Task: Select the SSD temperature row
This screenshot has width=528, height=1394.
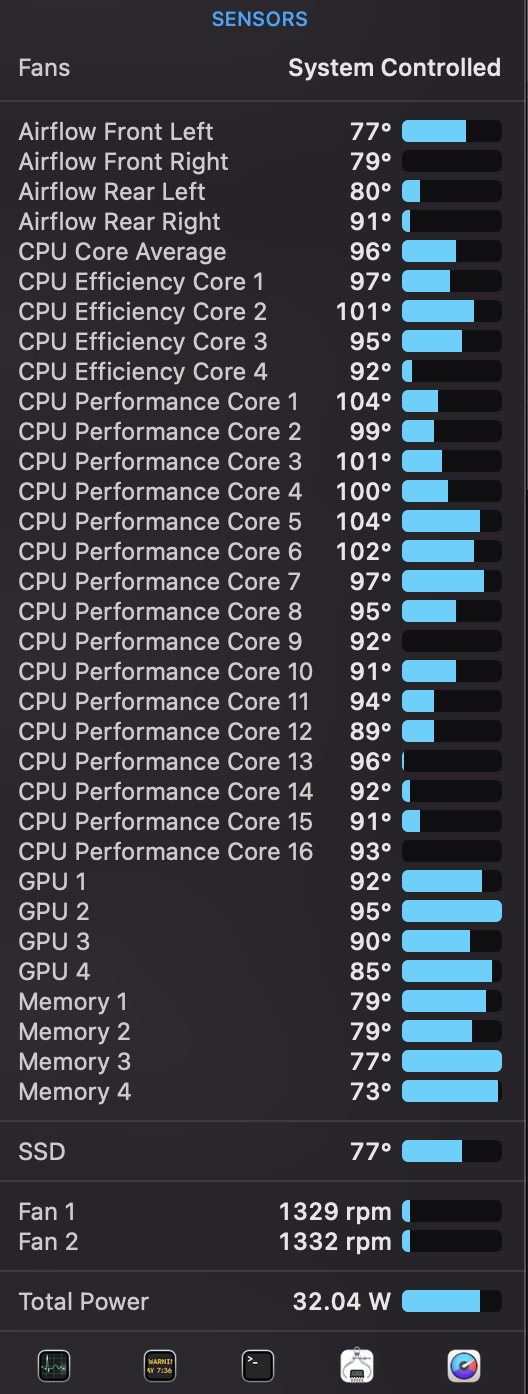Action: (260, 1151)
